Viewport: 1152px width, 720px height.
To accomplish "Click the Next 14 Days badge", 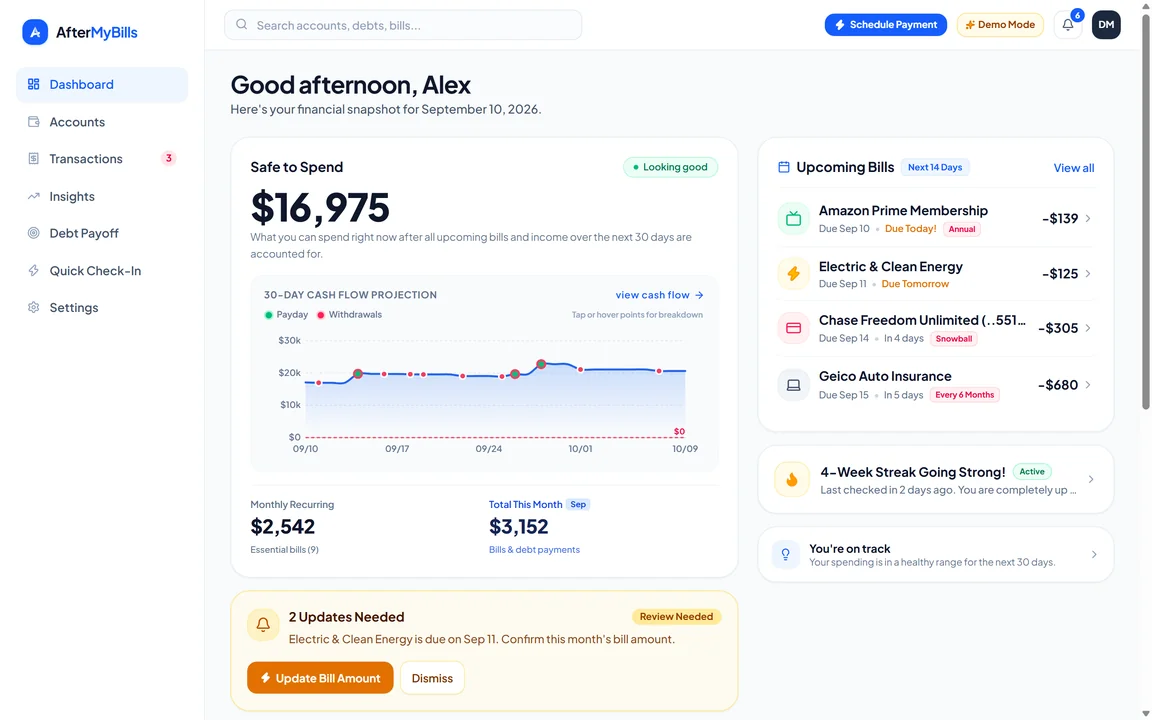I will click(935, 168).
